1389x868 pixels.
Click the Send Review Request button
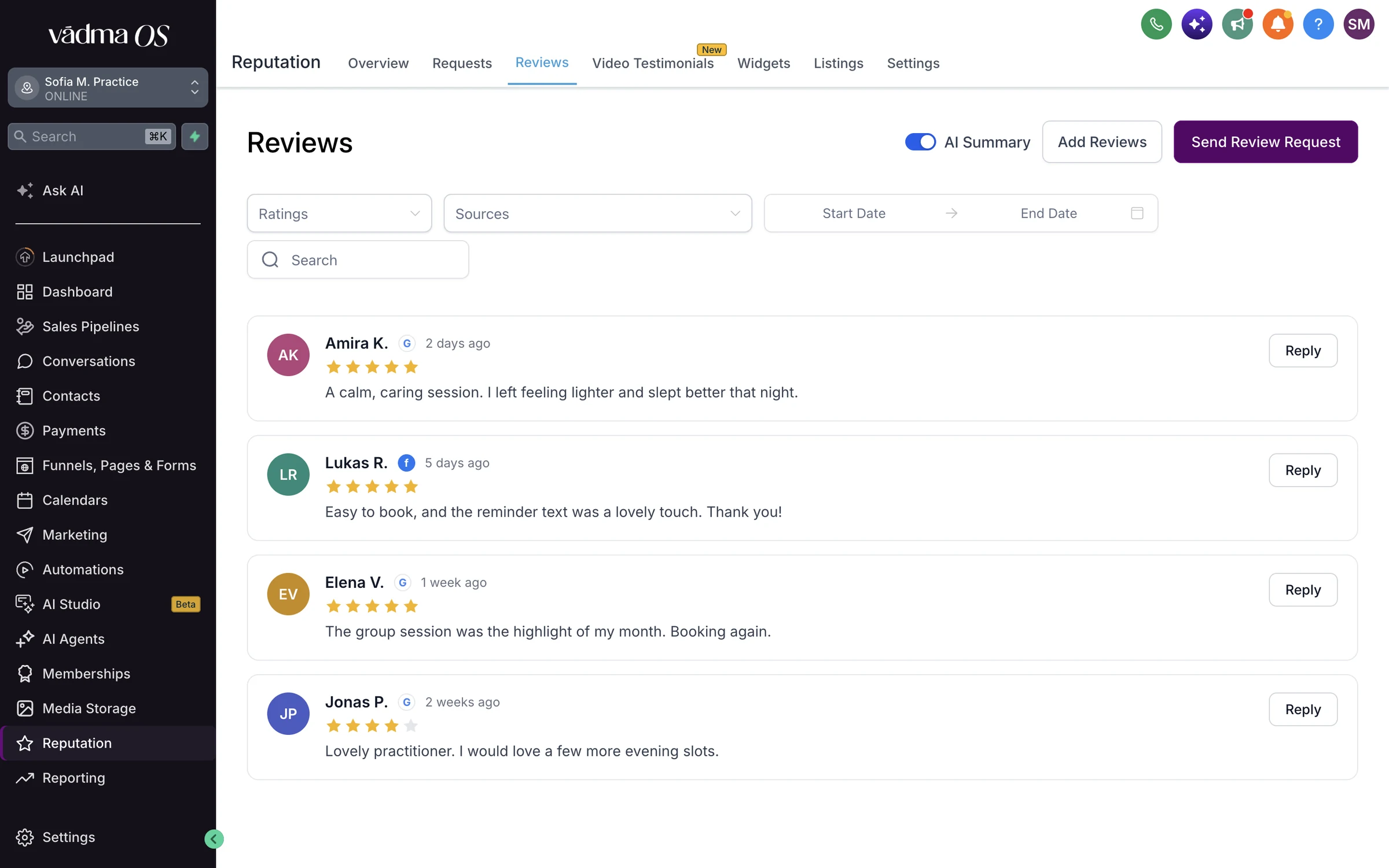(1265, 142)
